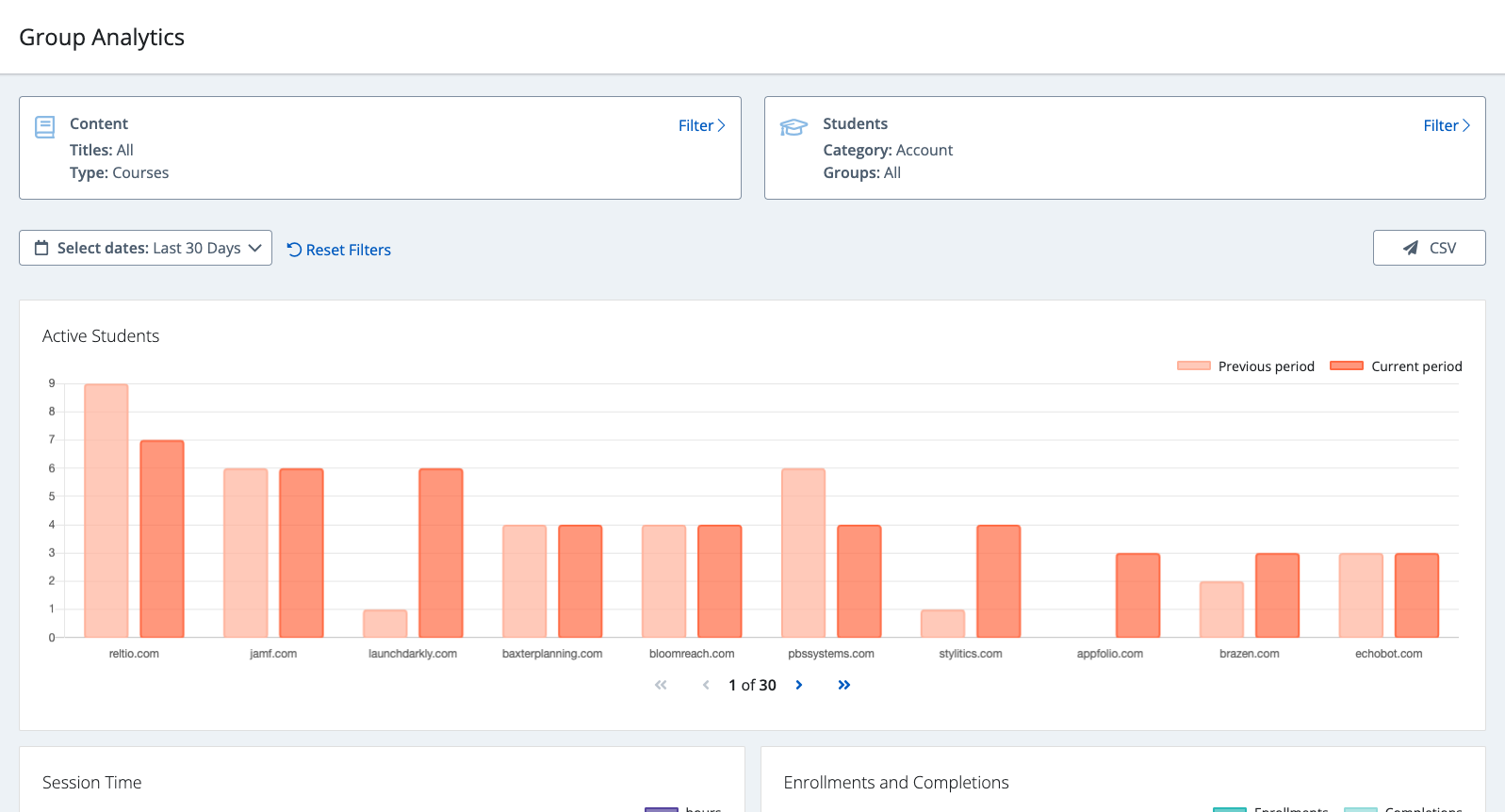The height and width of the screenshot is (812, 1505).
Task: Toggle Current period legend series
Action: click(1396, 366)
